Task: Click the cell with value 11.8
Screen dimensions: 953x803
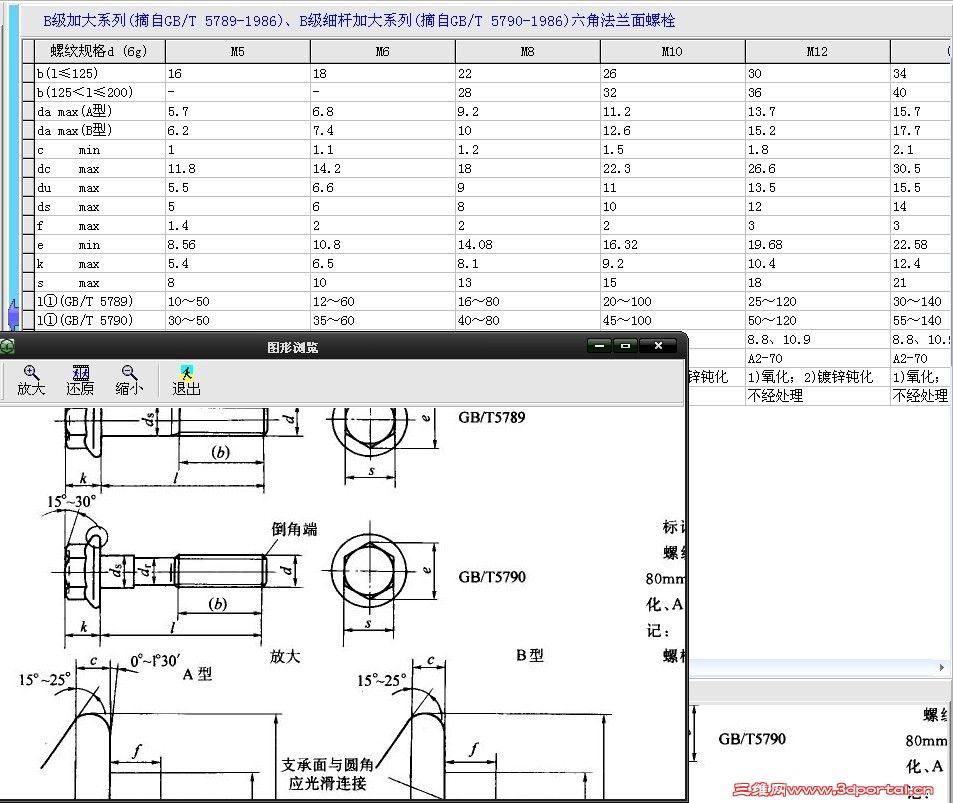Action: pos(238,168)
